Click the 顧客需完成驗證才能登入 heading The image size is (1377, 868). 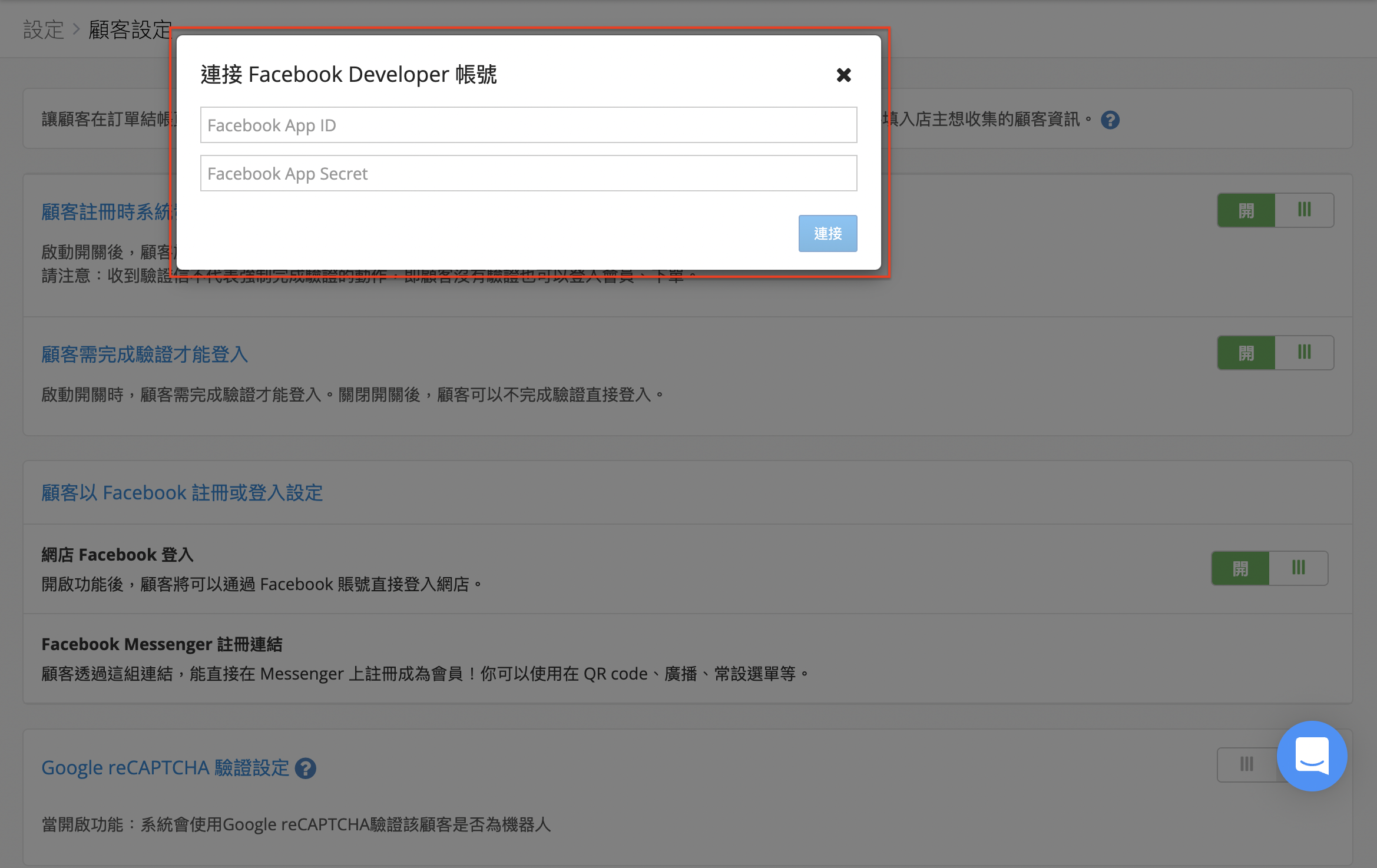[145, 355]
